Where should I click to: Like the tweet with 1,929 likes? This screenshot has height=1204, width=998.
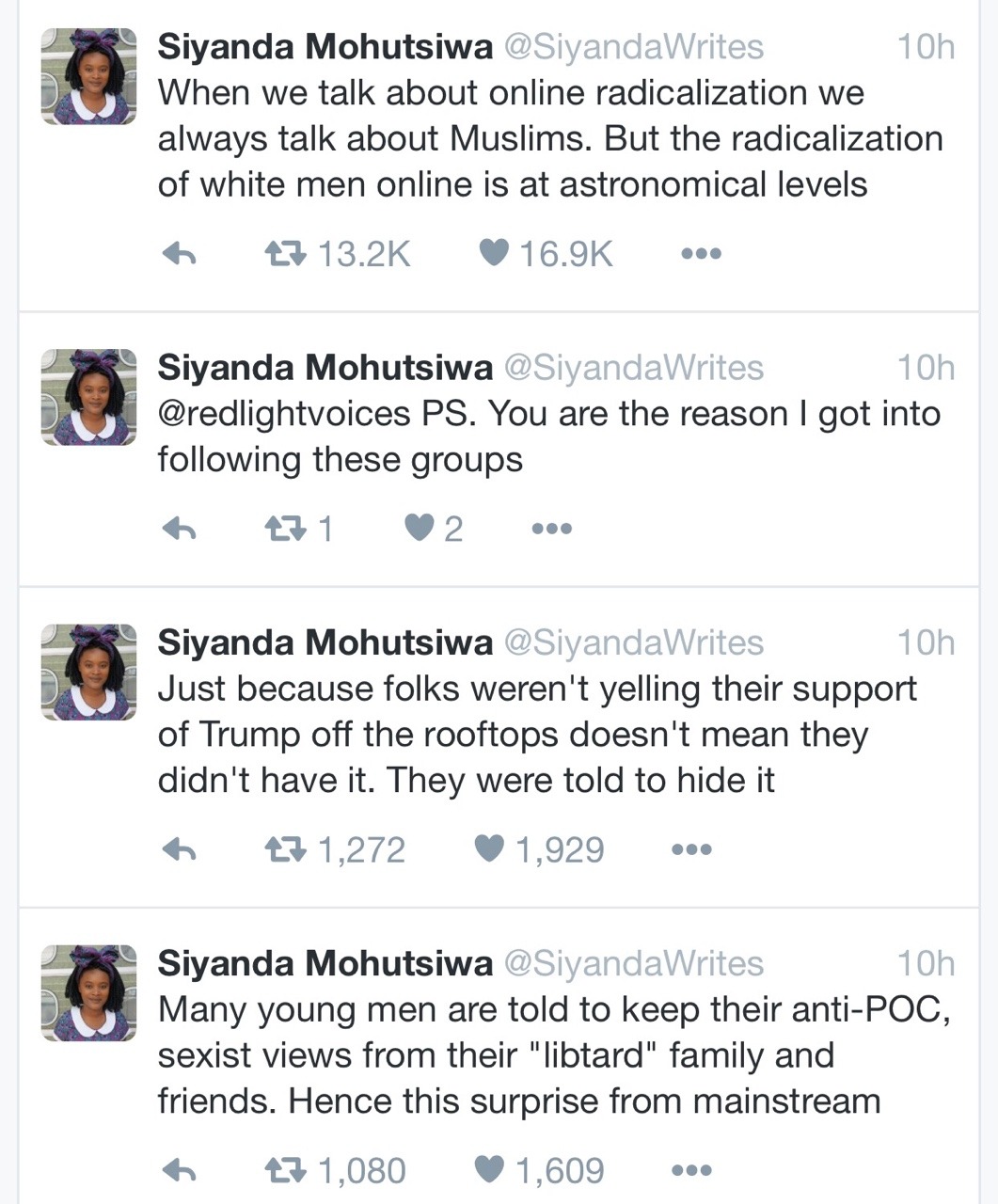point(490,849)
